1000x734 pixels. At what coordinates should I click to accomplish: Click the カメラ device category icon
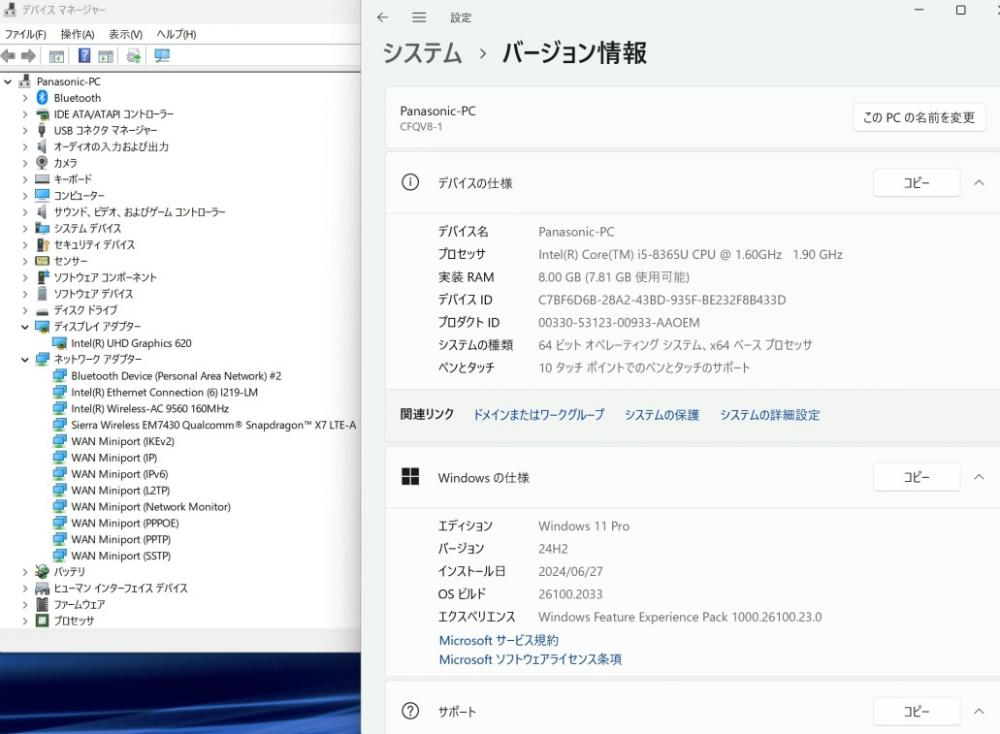[42, 163]
